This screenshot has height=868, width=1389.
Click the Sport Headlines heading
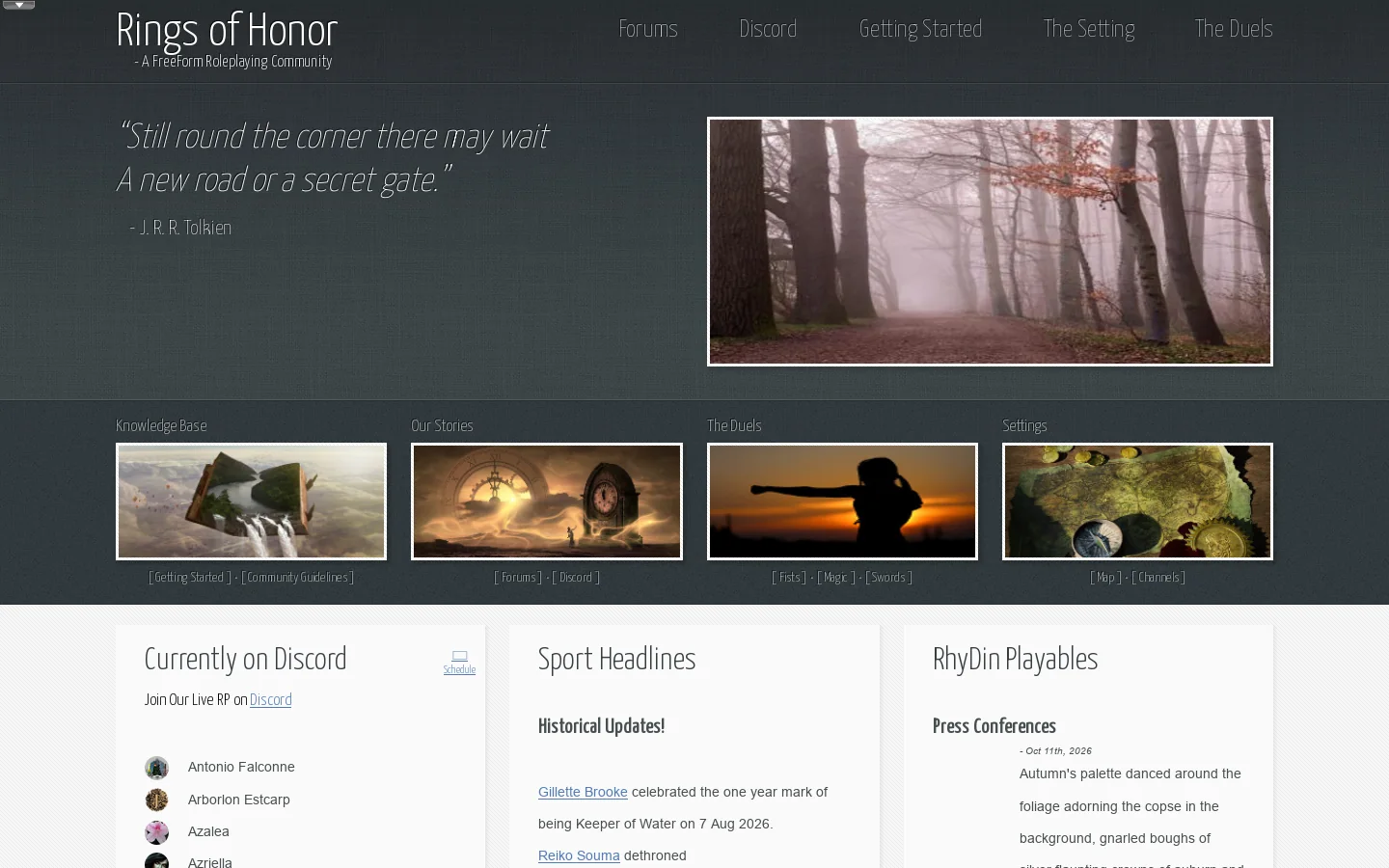(x=617, y=660)
